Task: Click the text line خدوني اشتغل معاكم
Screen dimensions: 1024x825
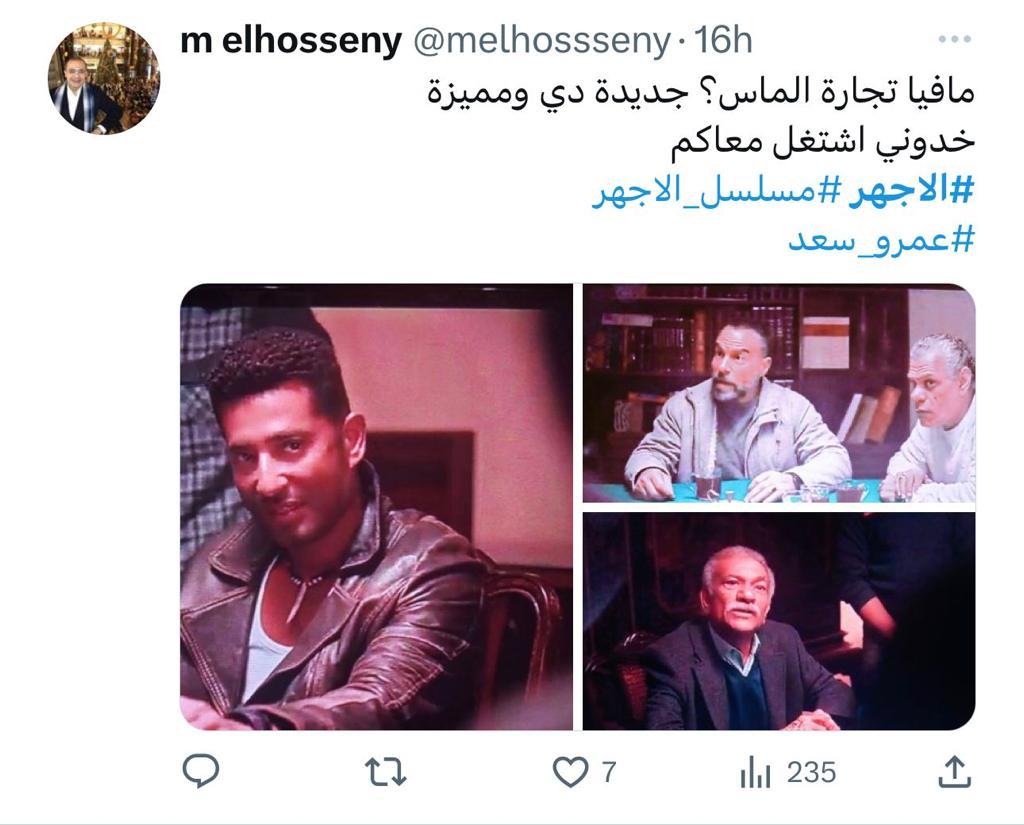Action: (x=823, y=142)
